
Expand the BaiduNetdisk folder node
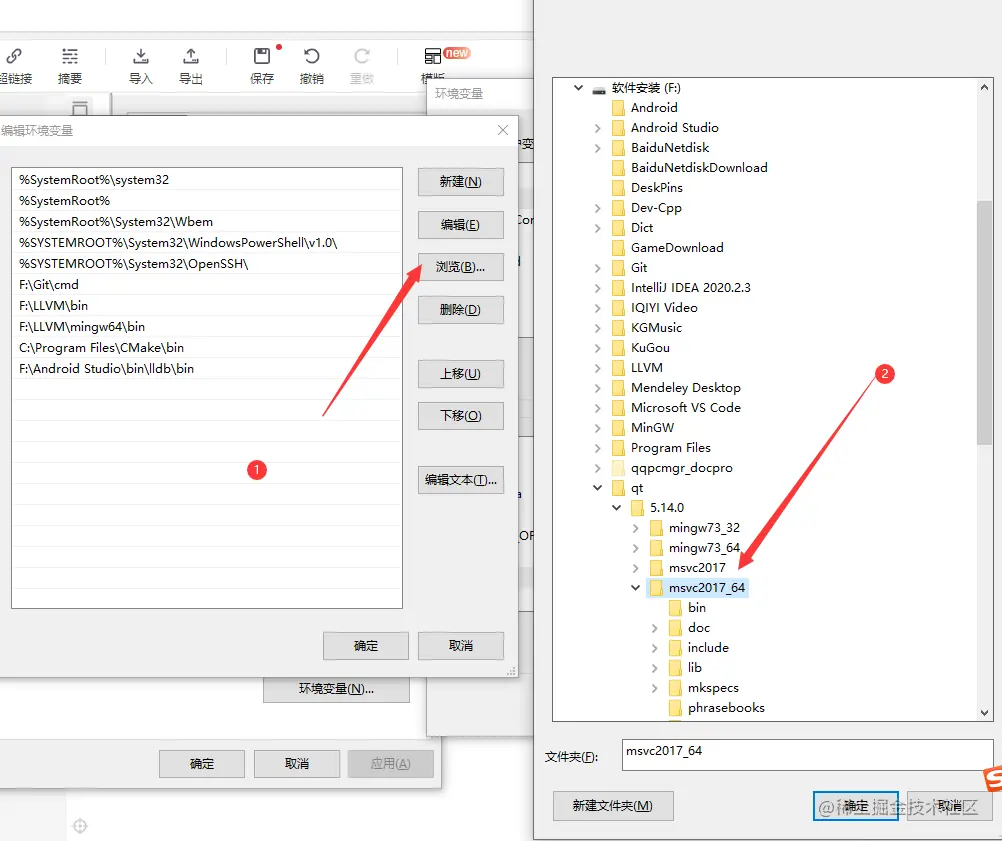[597, 148]
